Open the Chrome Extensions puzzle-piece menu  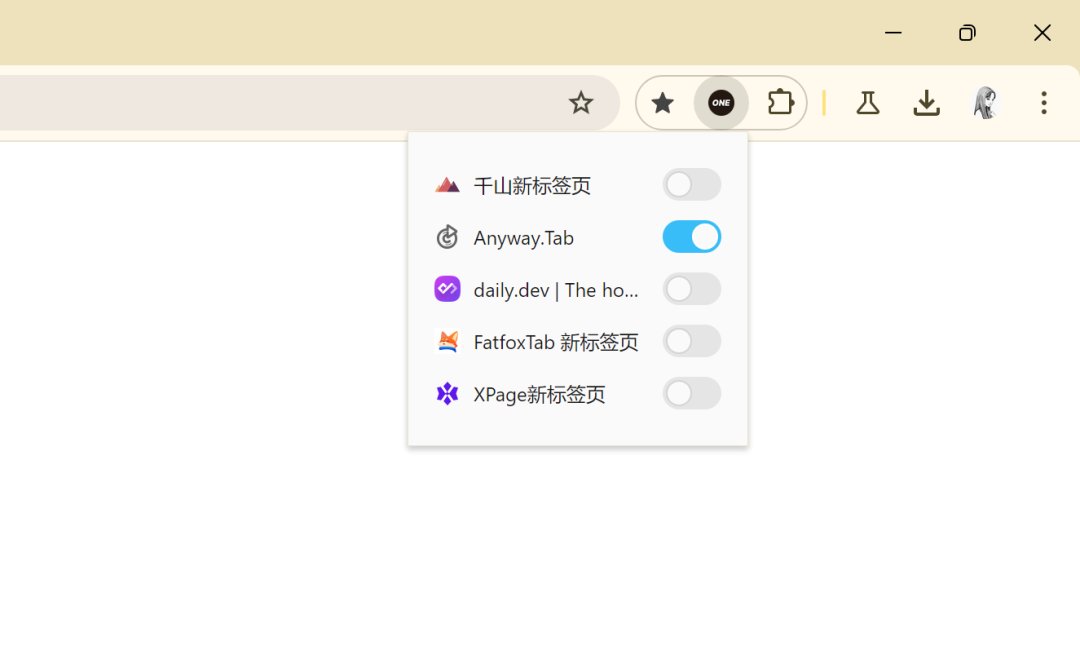point(780,103)
